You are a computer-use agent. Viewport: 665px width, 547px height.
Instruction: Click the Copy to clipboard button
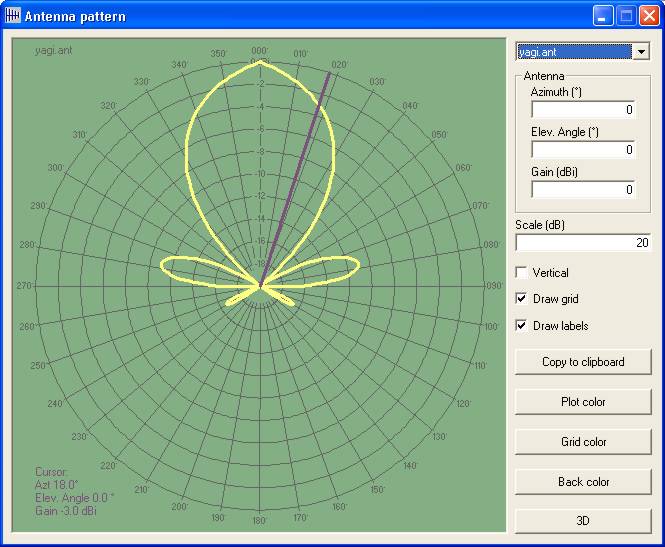583,362
